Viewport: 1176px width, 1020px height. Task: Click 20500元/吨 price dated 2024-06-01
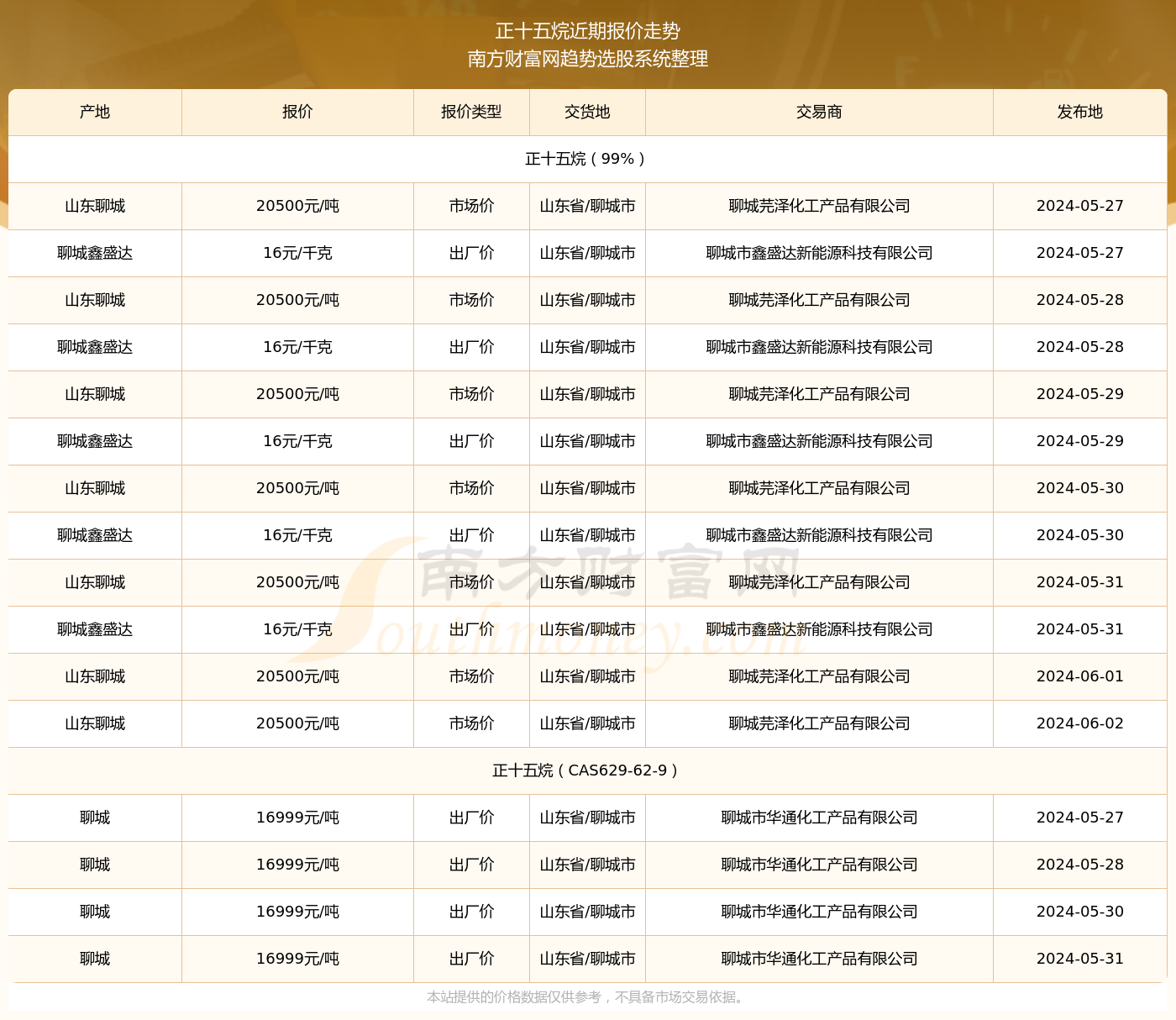[x=297, y=676]
